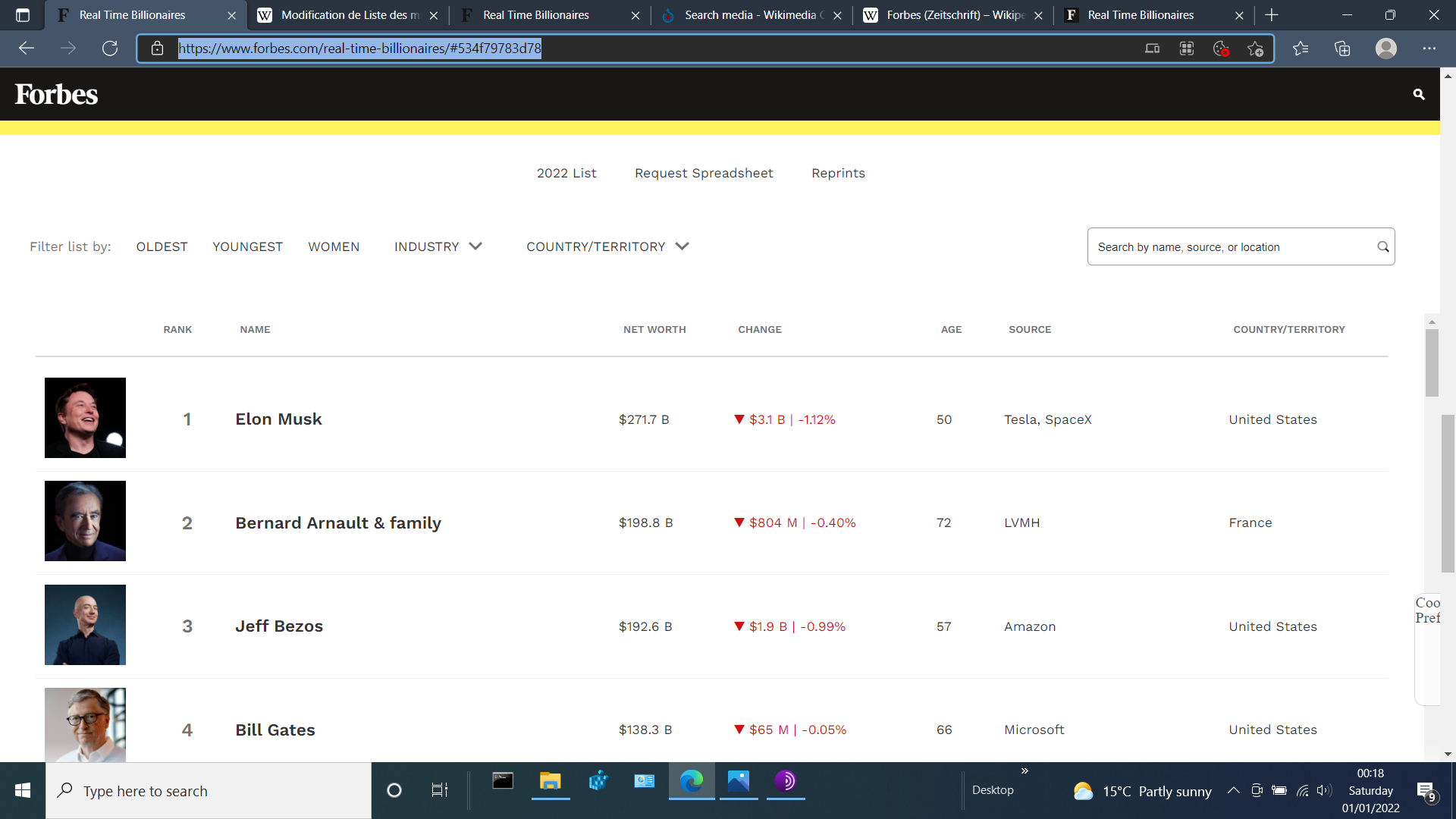Filter list by YOUNGEST

pos(247,246)
